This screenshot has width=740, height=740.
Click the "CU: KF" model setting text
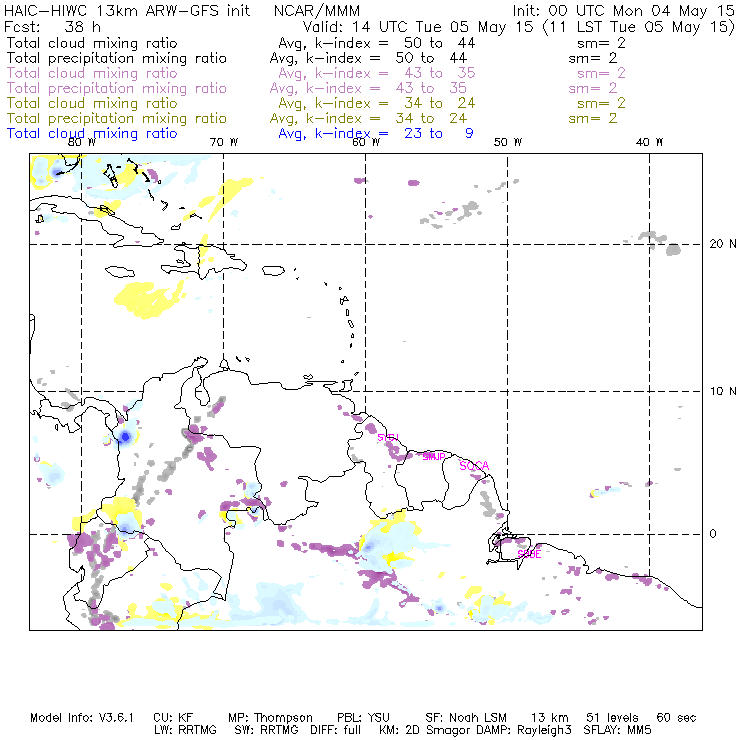173,718
